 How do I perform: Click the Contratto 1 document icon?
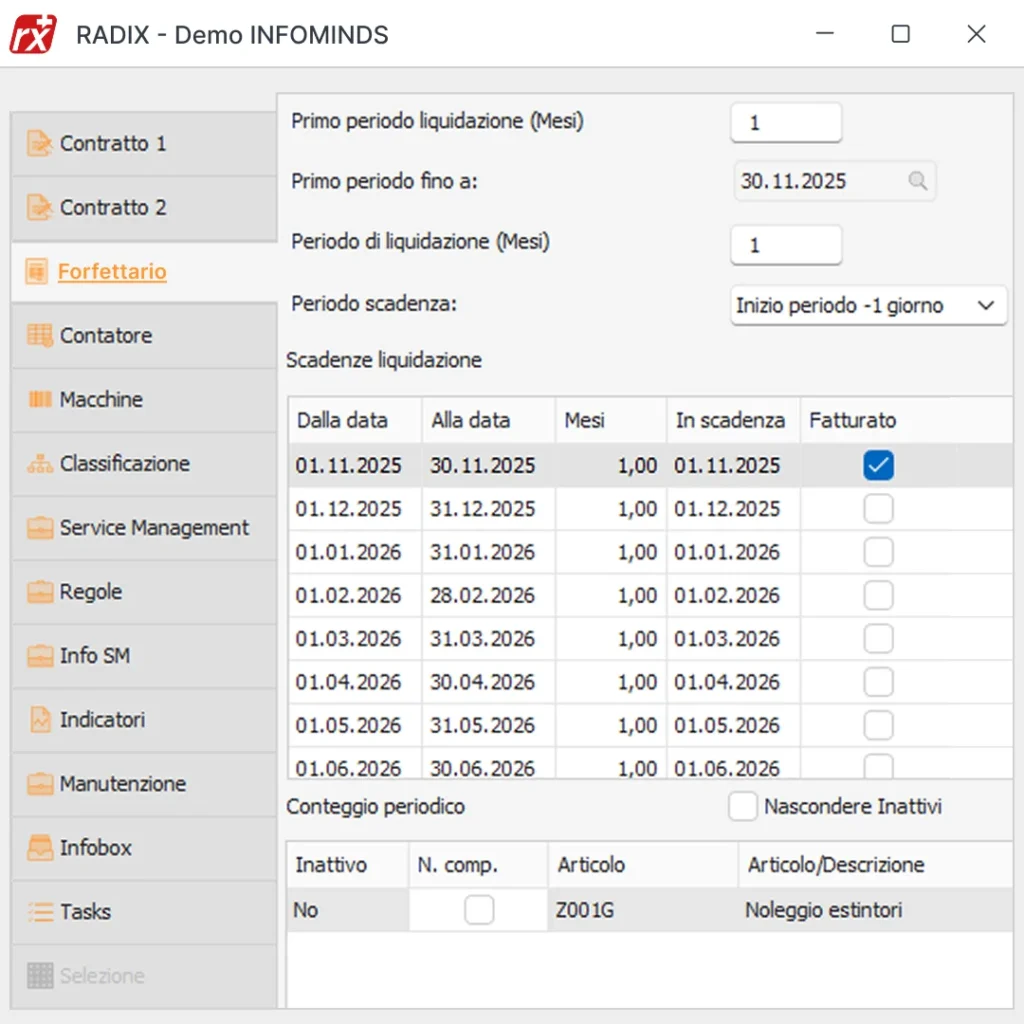(40, 144)
